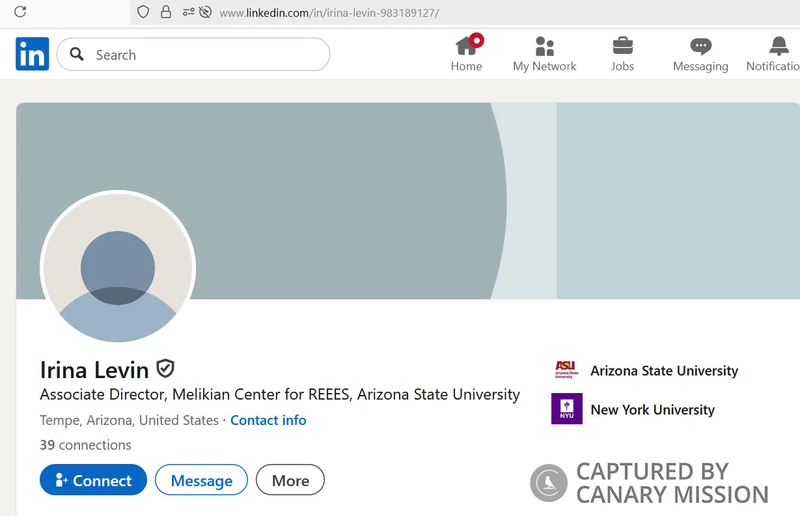Open the Arizona State University link

(646, 370)
